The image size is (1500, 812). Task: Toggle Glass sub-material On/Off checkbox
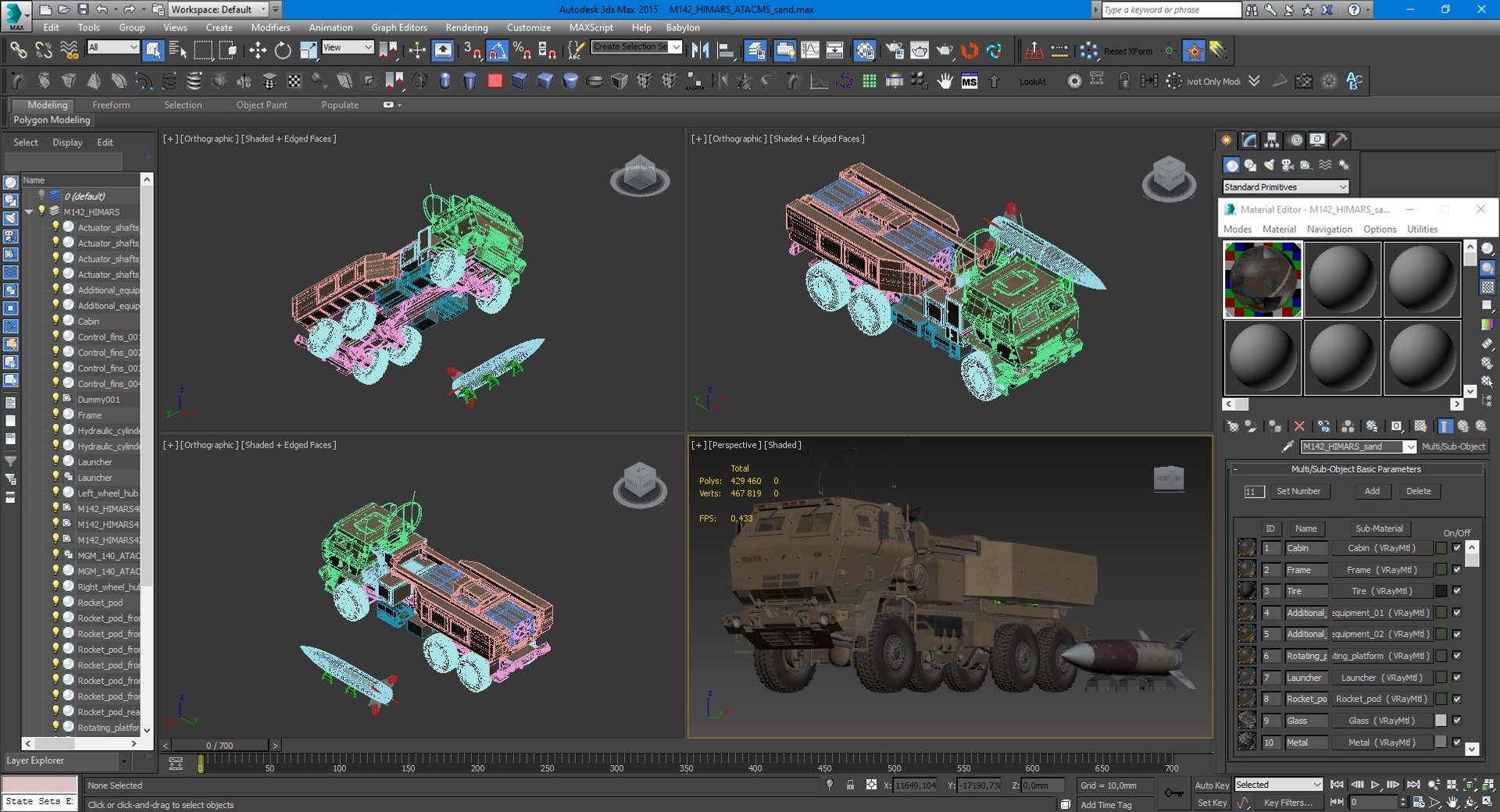(x=1456, y=721)
